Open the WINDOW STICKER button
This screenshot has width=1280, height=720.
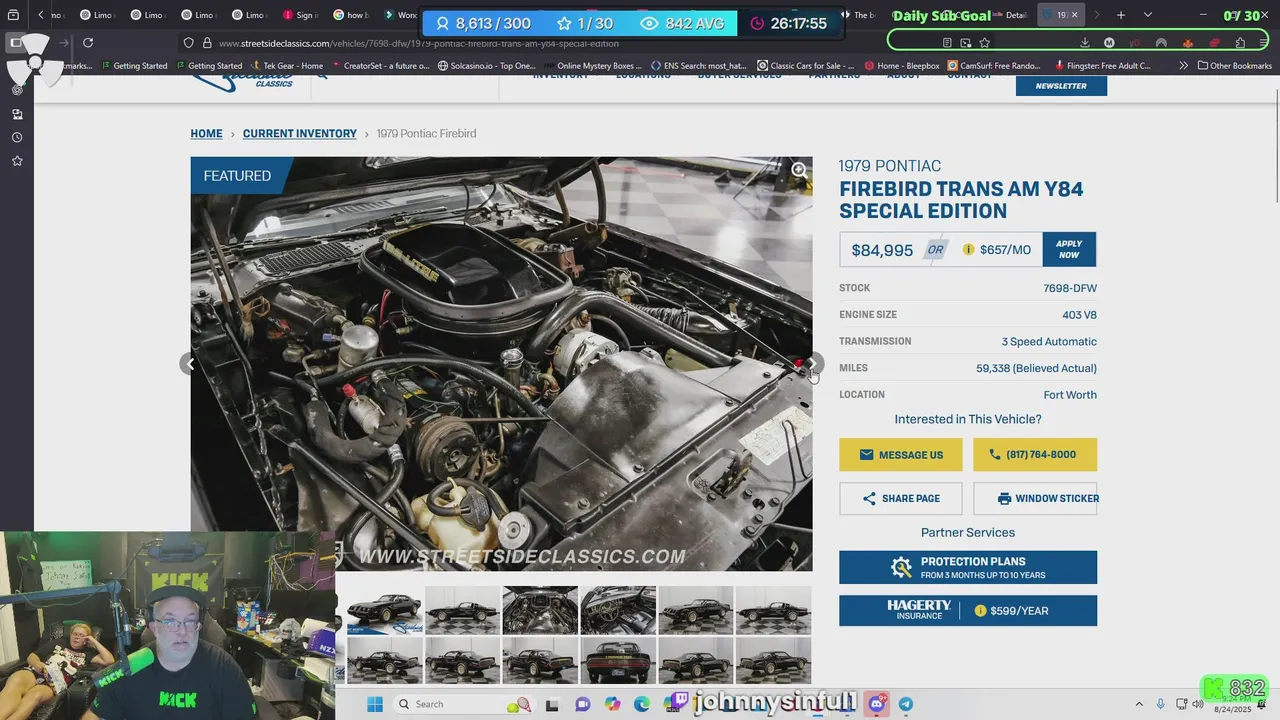(1035, 498)
